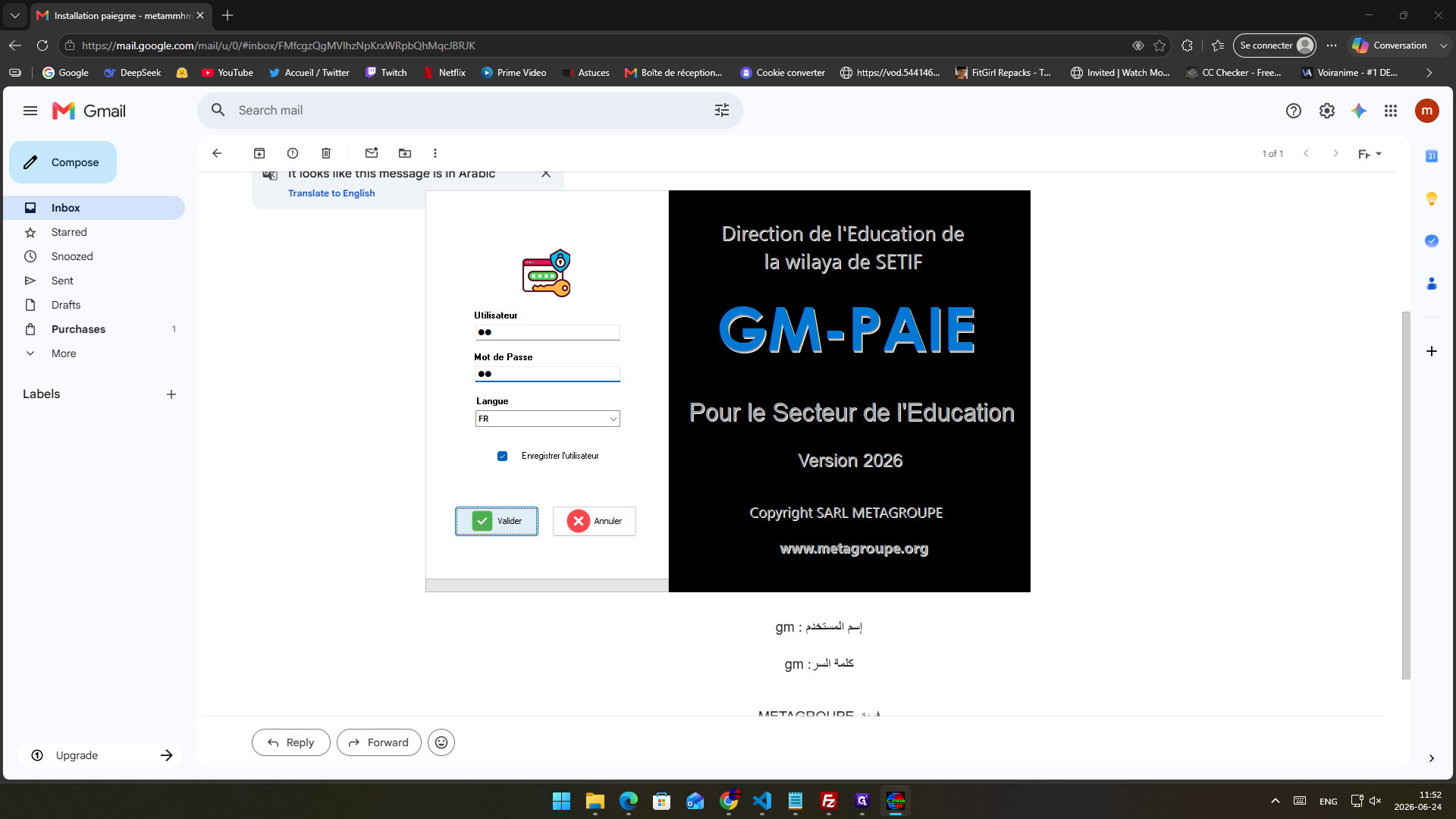Go back to inbox arrow

click(x=217, y=153)
